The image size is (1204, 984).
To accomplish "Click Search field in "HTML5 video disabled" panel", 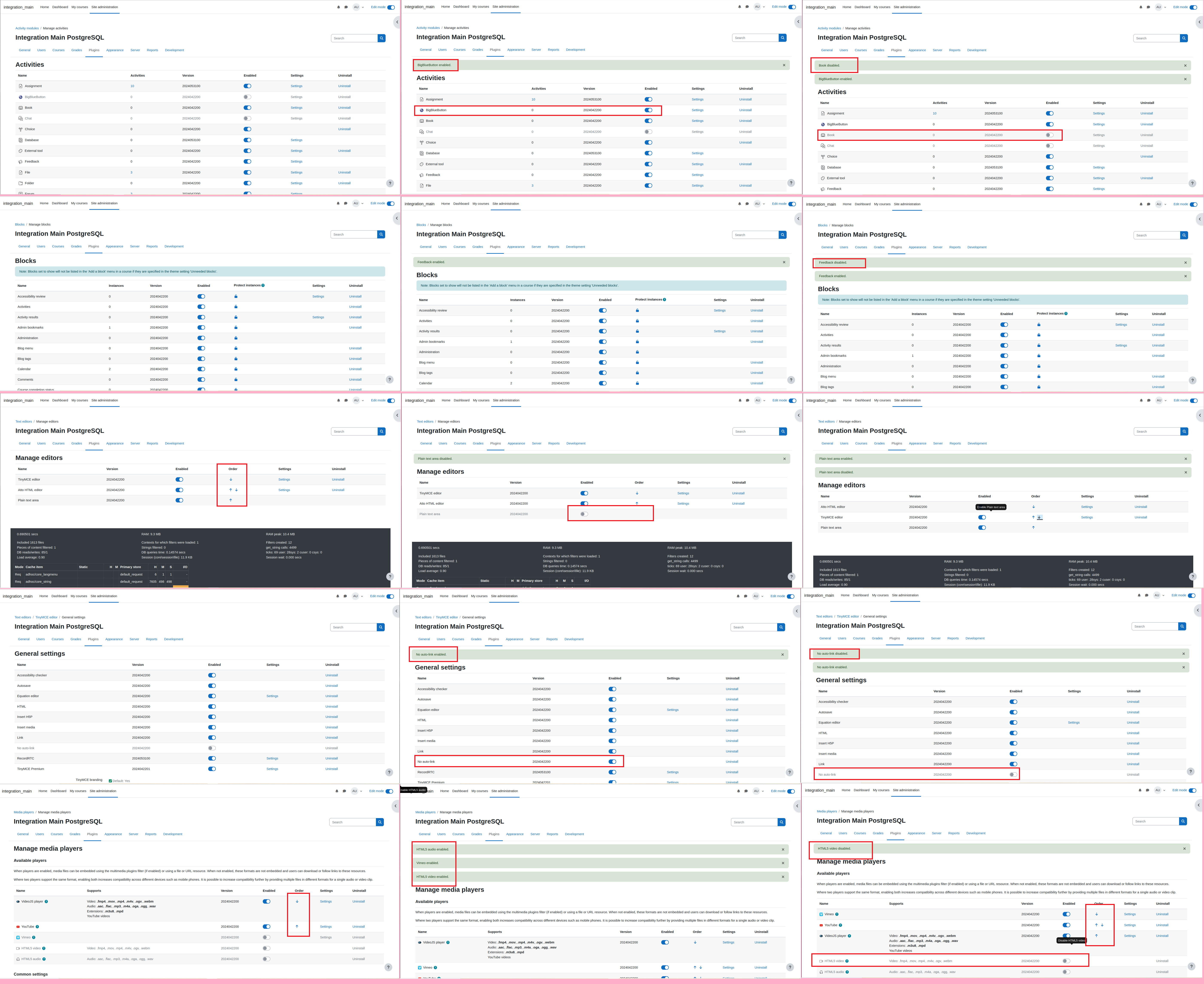I will (x=1156, y=821).
